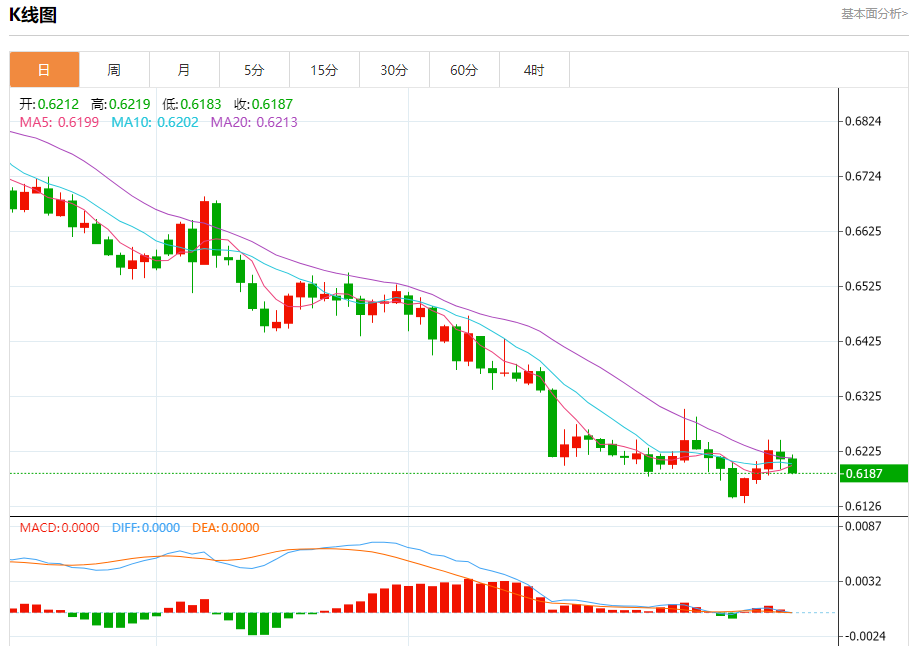Click the closing price 收:0.6187
The height and width of the screenshot is (646, 915).
(x=263, y=104)
